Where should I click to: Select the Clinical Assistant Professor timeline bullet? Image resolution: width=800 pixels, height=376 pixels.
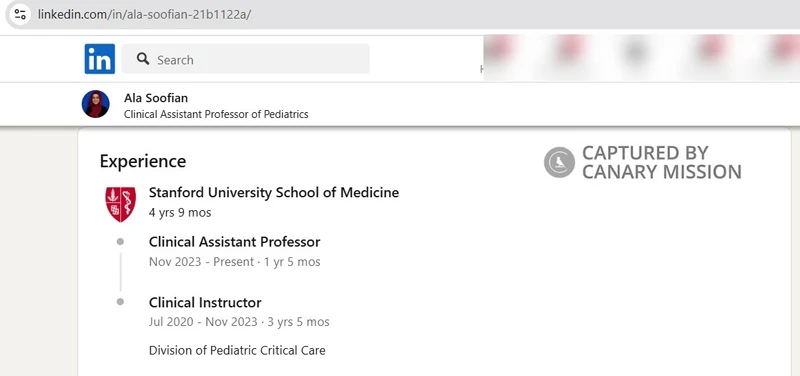click(x=120, y=241)
